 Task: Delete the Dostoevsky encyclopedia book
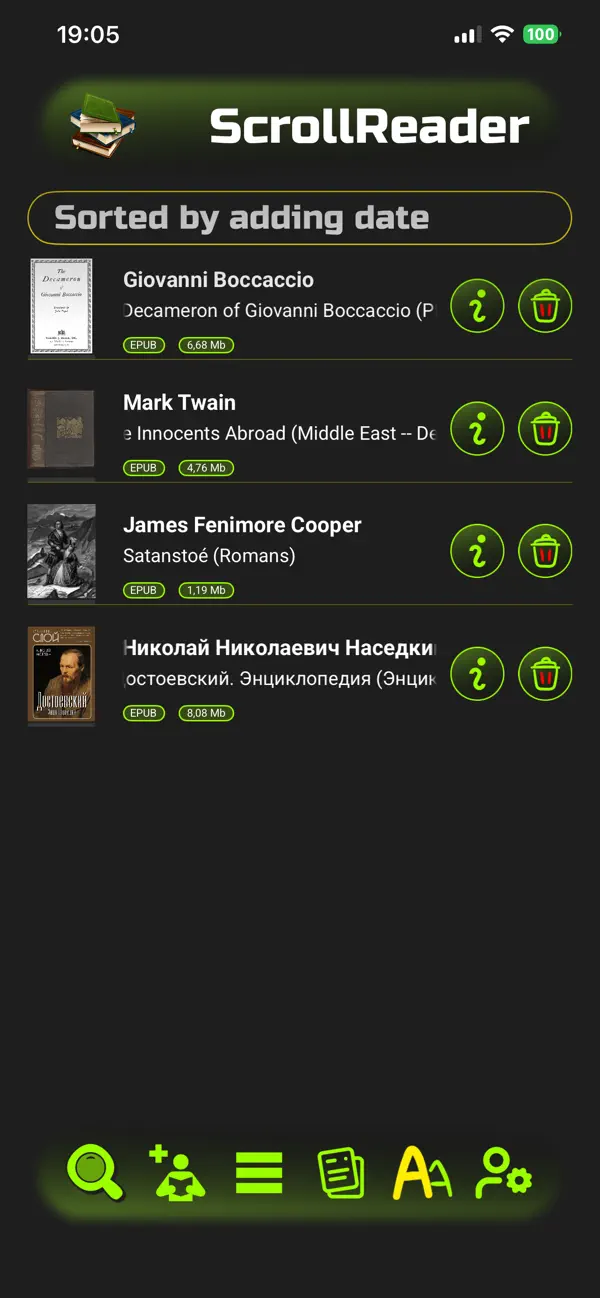545,674
